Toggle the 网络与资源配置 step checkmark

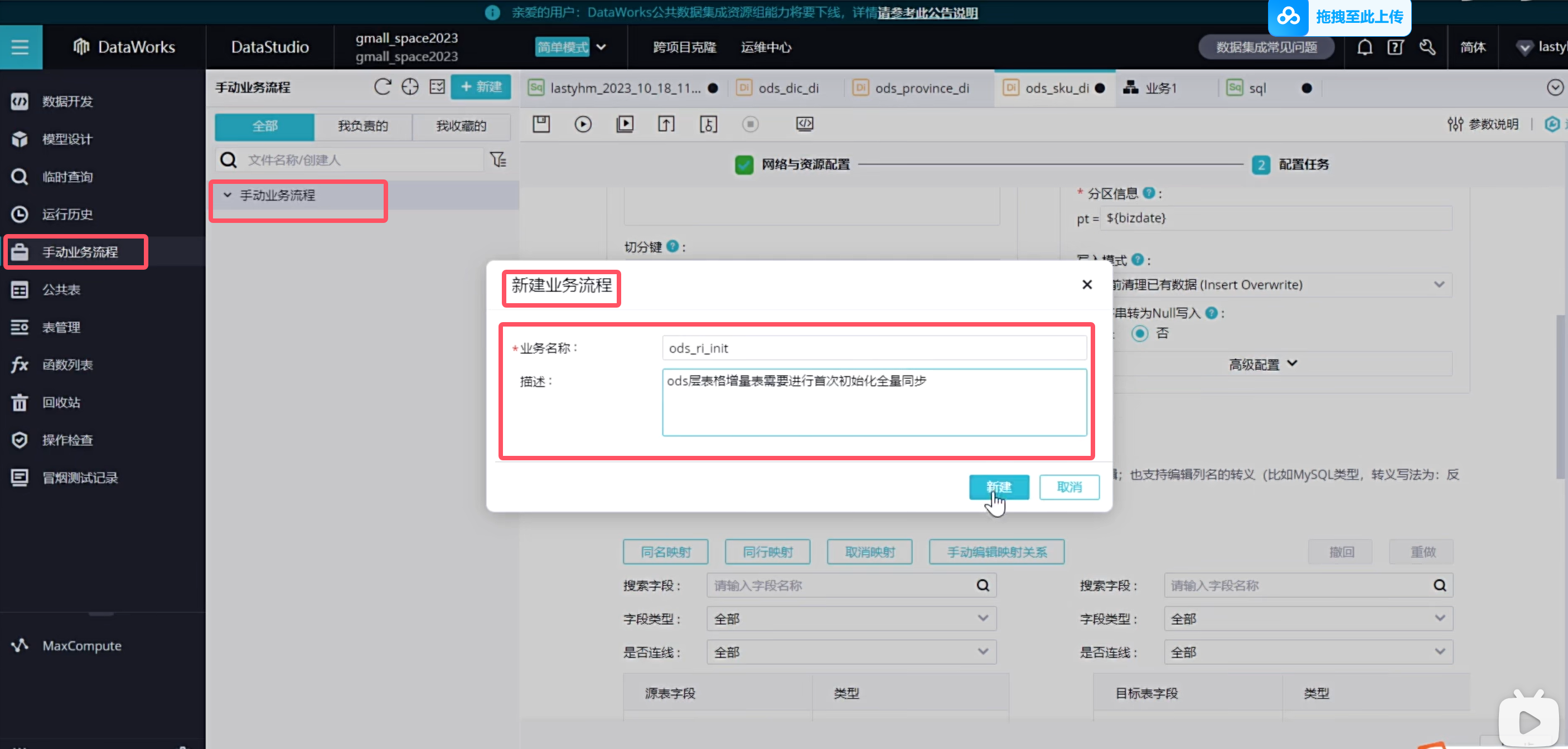[744, 164]
